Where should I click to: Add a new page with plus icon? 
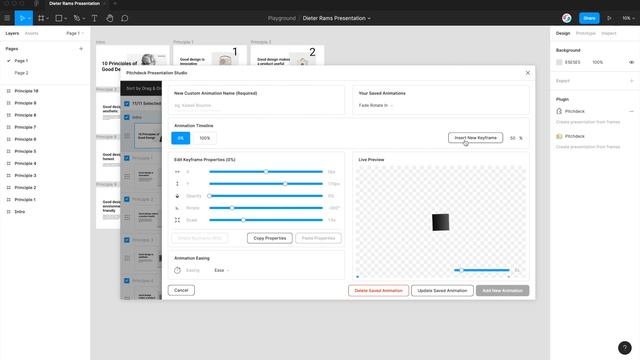click(81, 49)
